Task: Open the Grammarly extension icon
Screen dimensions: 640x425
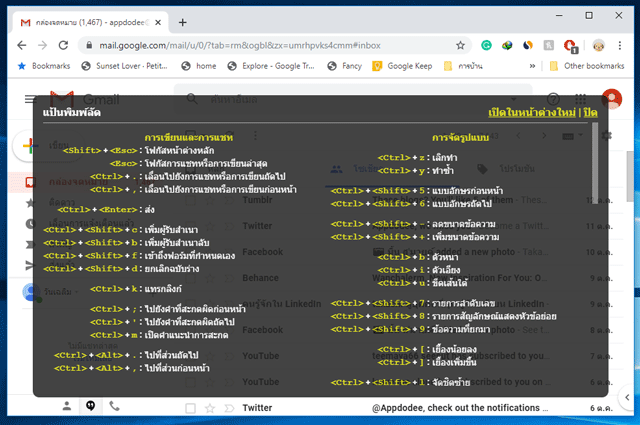Action: coord(486,45)
